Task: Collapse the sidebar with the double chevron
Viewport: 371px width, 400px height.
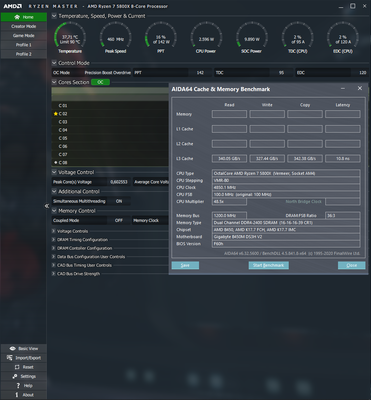Action: coord(47,206)
